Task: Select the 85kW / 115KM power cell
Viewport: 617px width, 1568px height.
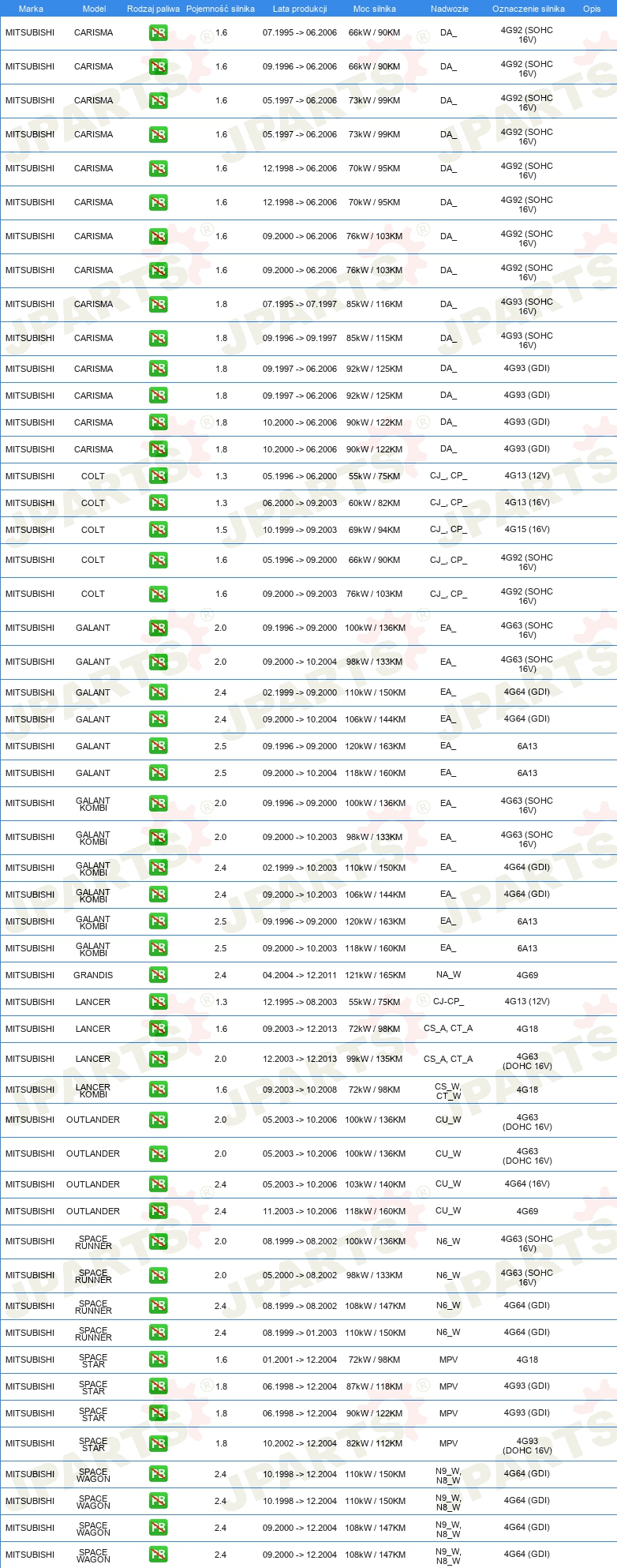Action: pyautogui.click(x=375, y=338)
